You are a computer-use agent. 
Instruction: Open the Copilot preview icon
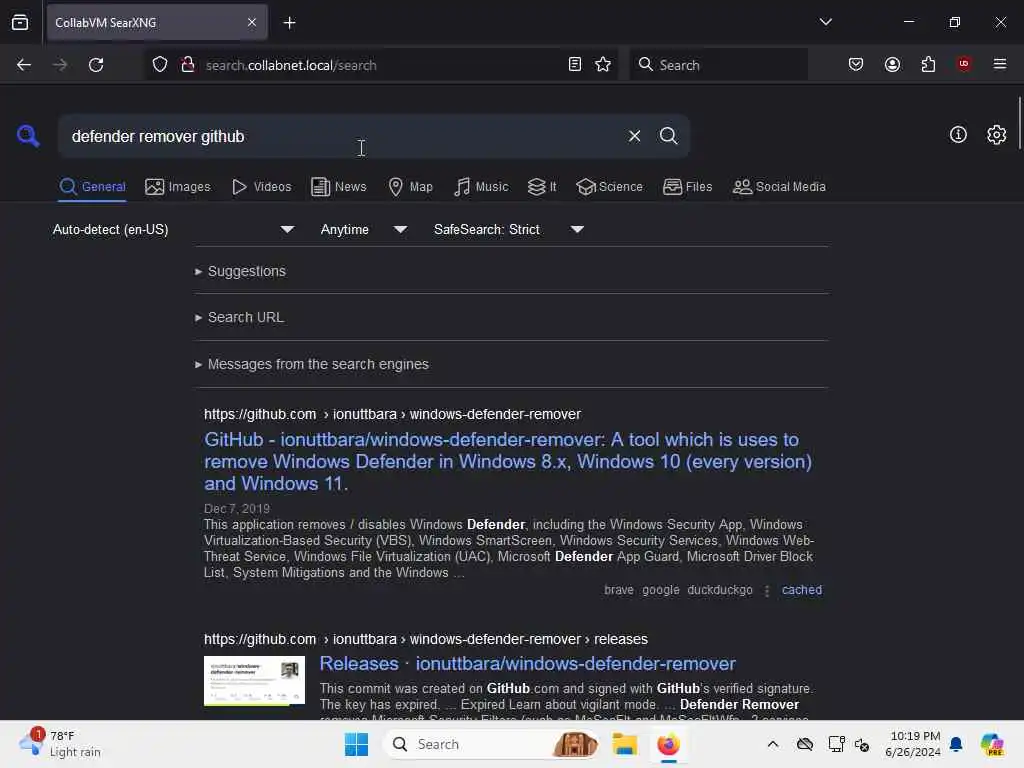991,744
